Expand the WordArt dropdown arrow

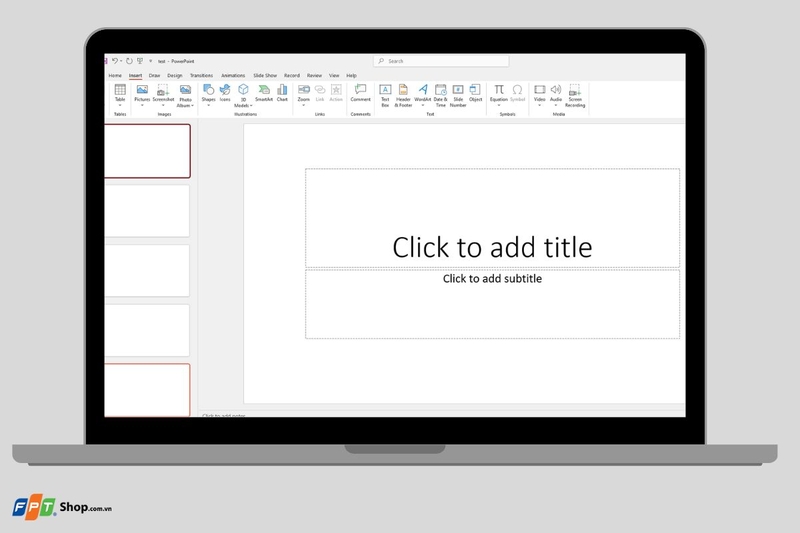tap(423, 106)
